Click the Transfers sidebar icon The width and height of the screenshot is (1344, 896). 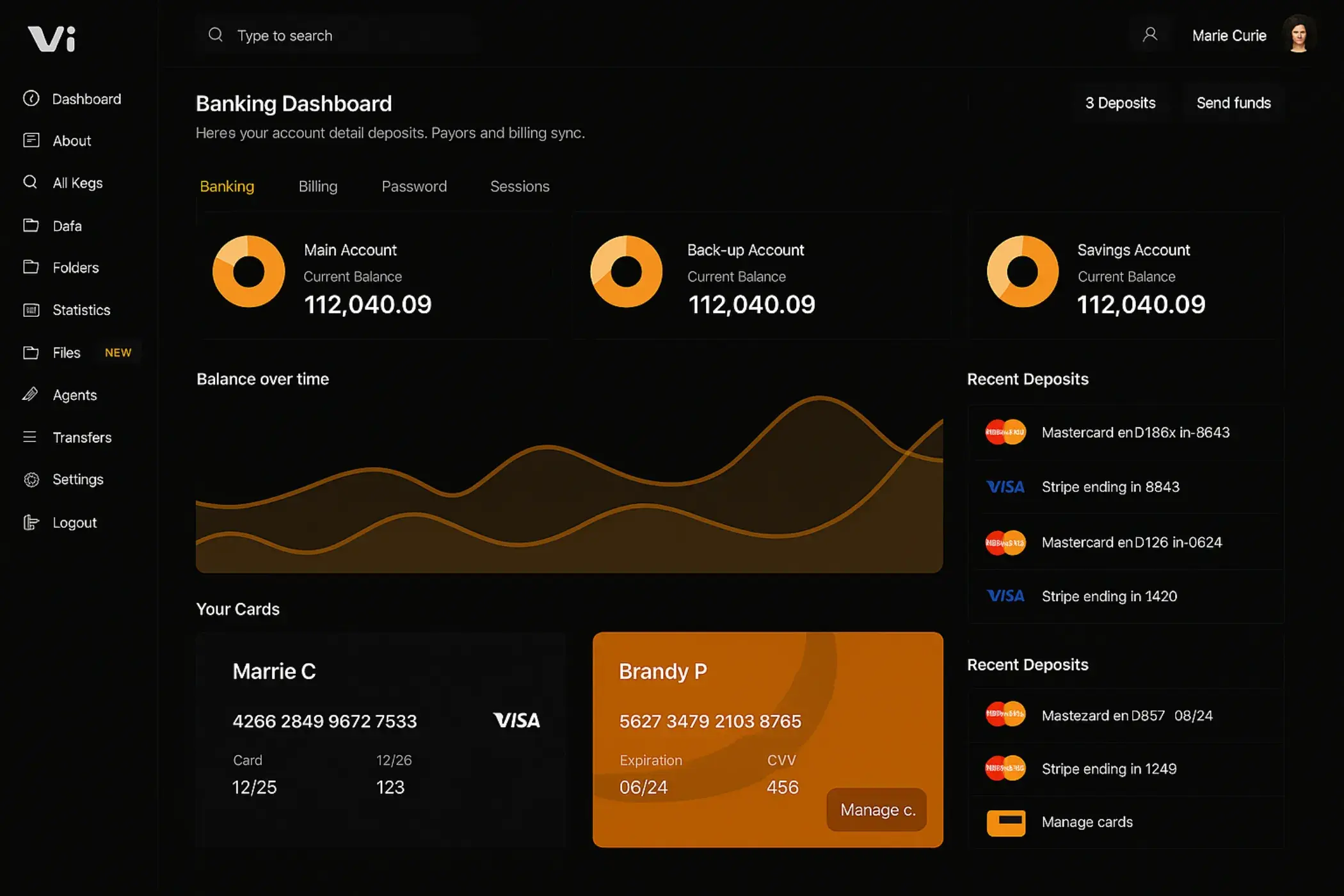point(31,437)
